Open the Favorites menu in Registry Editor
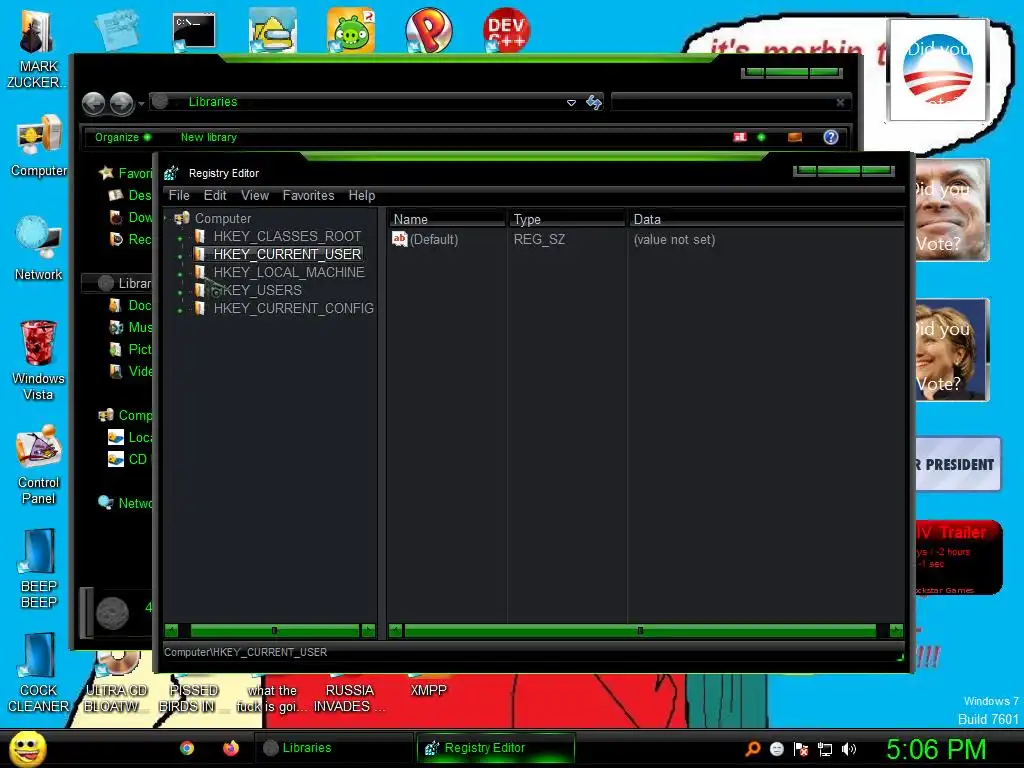 click(x=308, y=195)
